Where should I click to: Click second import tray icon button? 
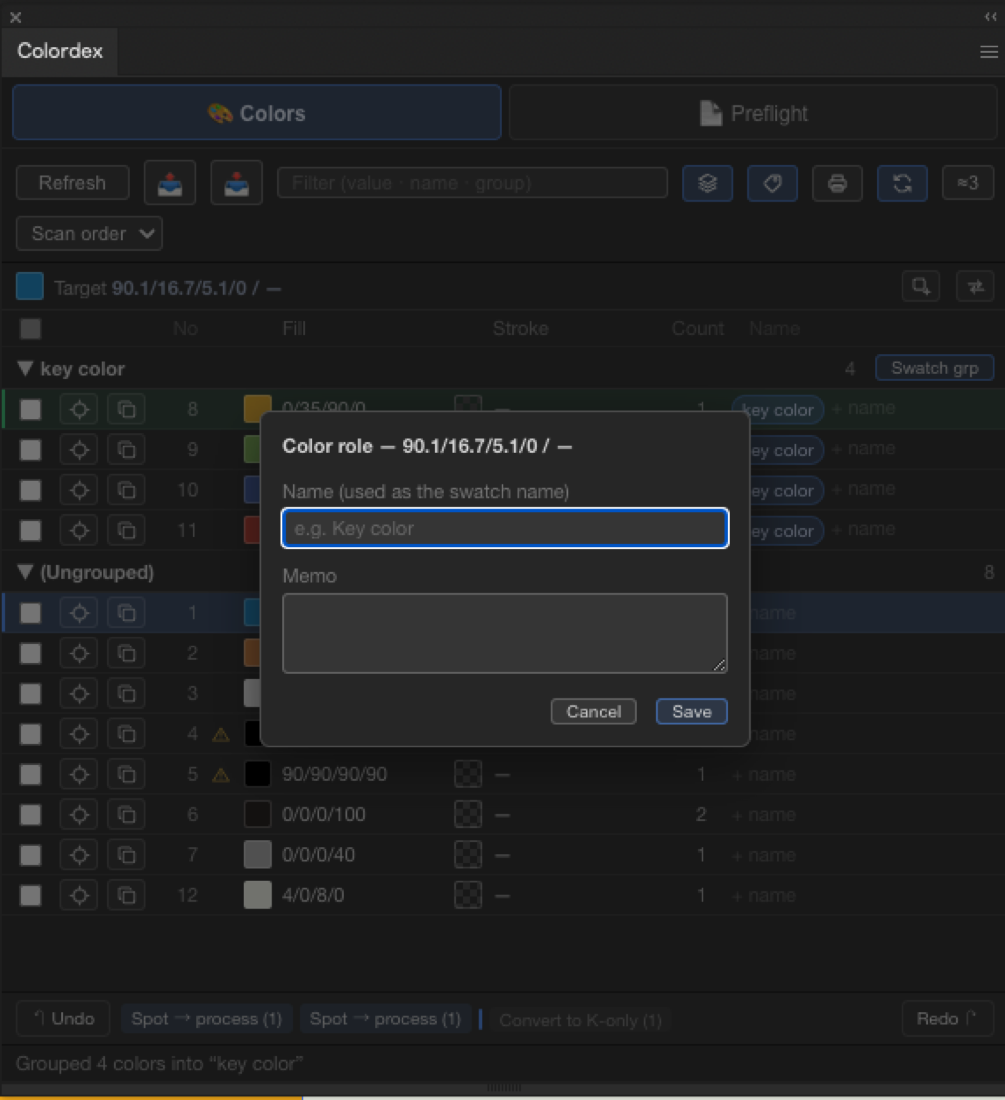tap(236, 183)
